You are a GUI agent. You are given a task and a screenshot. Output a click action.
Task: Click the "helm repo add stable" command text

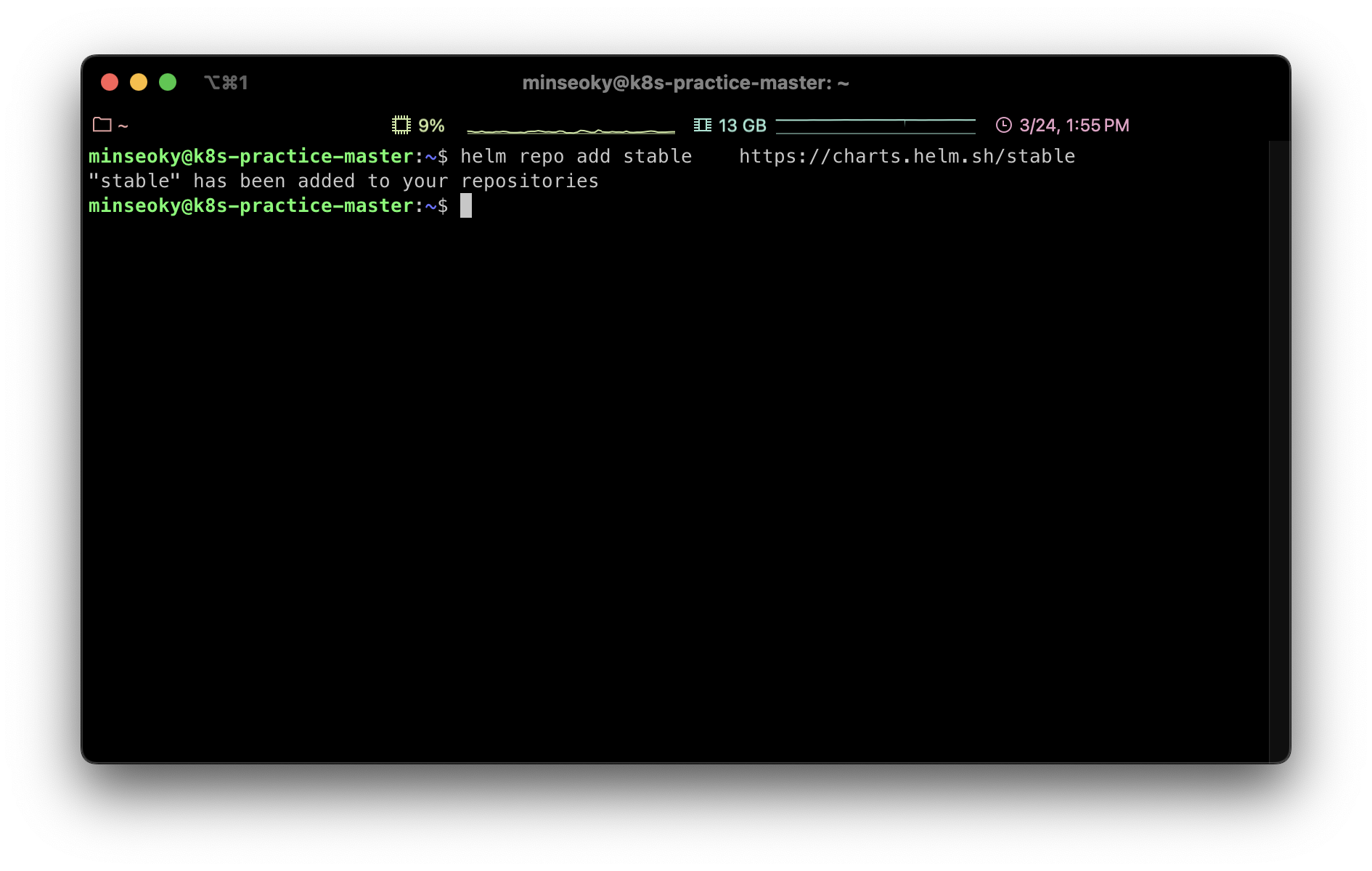(576, 157)
